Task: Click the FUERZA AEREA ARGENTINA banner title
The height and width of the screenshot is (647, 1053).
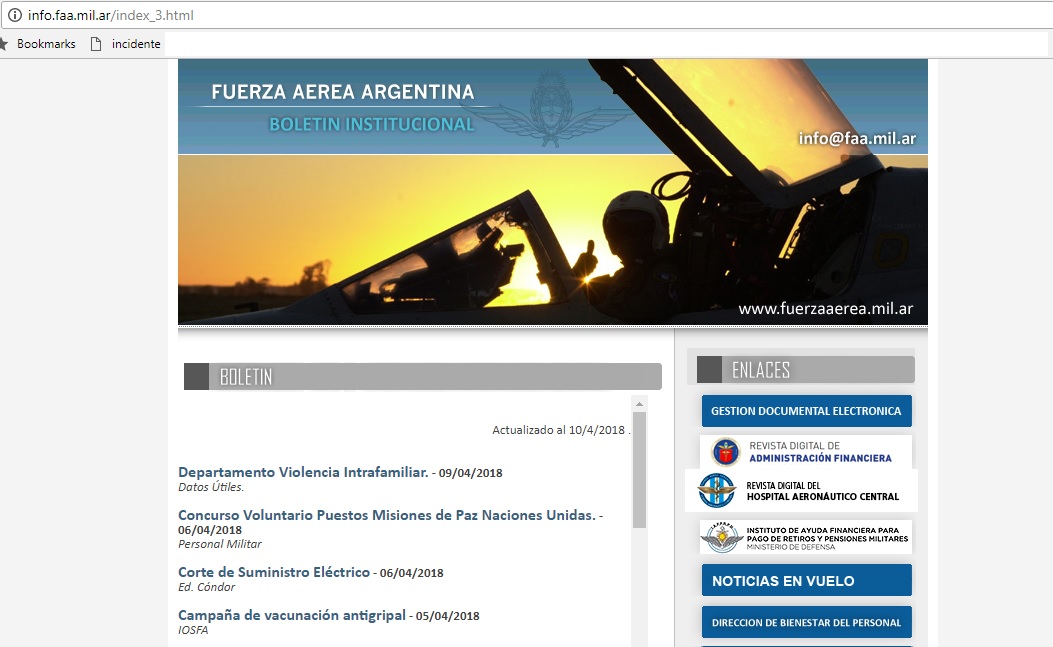Action: pos(342,92)
